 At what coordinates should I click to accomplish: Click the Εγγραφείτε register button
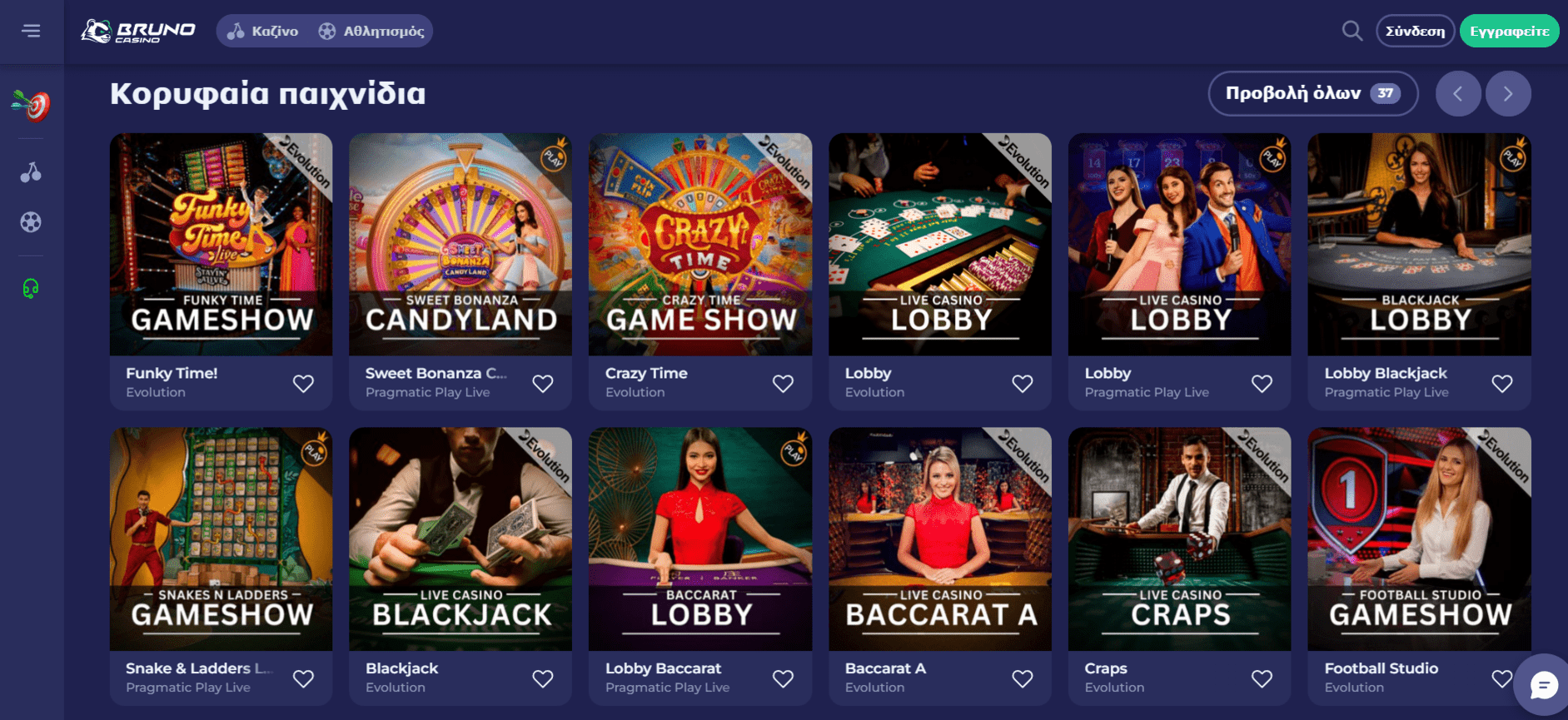coord(1509,31)
